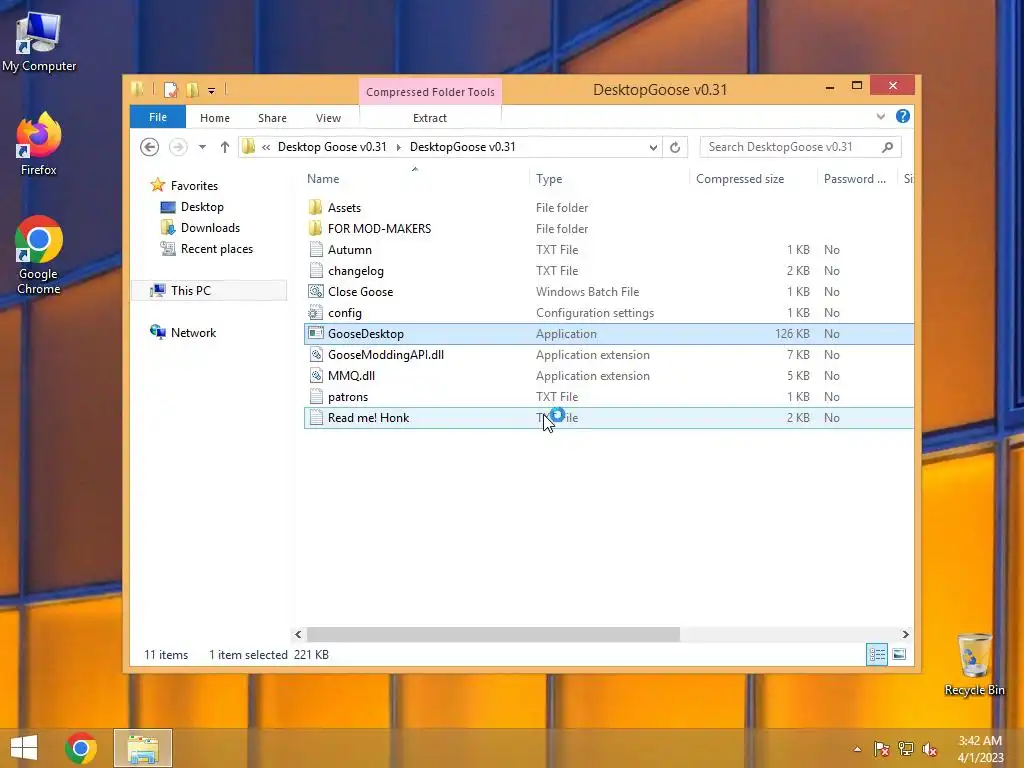1024x768 pixels.
Task: Sort by Compressed size column header
Action: coord(753,178)
